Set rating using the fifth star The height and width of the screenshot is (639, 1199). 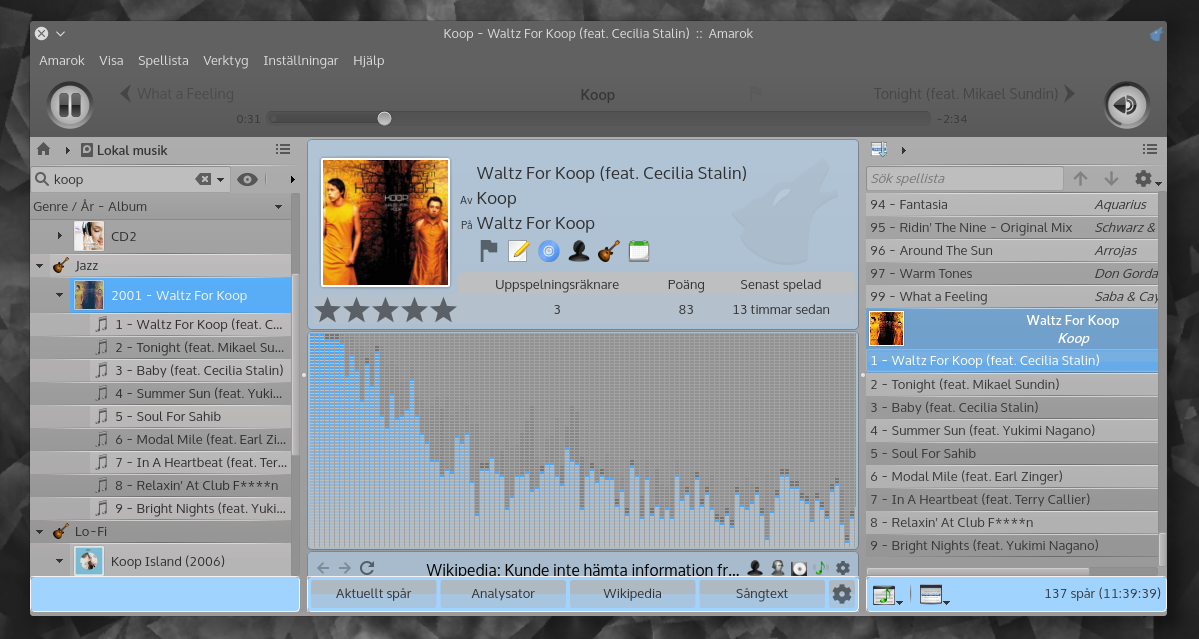[444, 310]
